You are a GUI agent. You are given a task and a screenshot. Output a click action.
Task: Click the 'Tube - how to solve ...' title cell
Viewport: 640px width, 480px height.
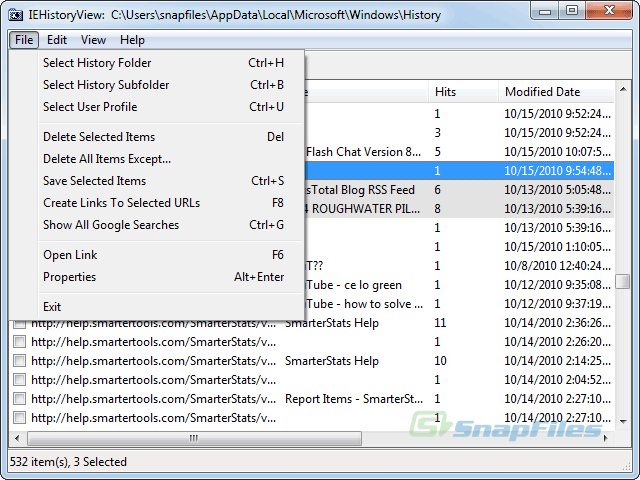[364, 304]
